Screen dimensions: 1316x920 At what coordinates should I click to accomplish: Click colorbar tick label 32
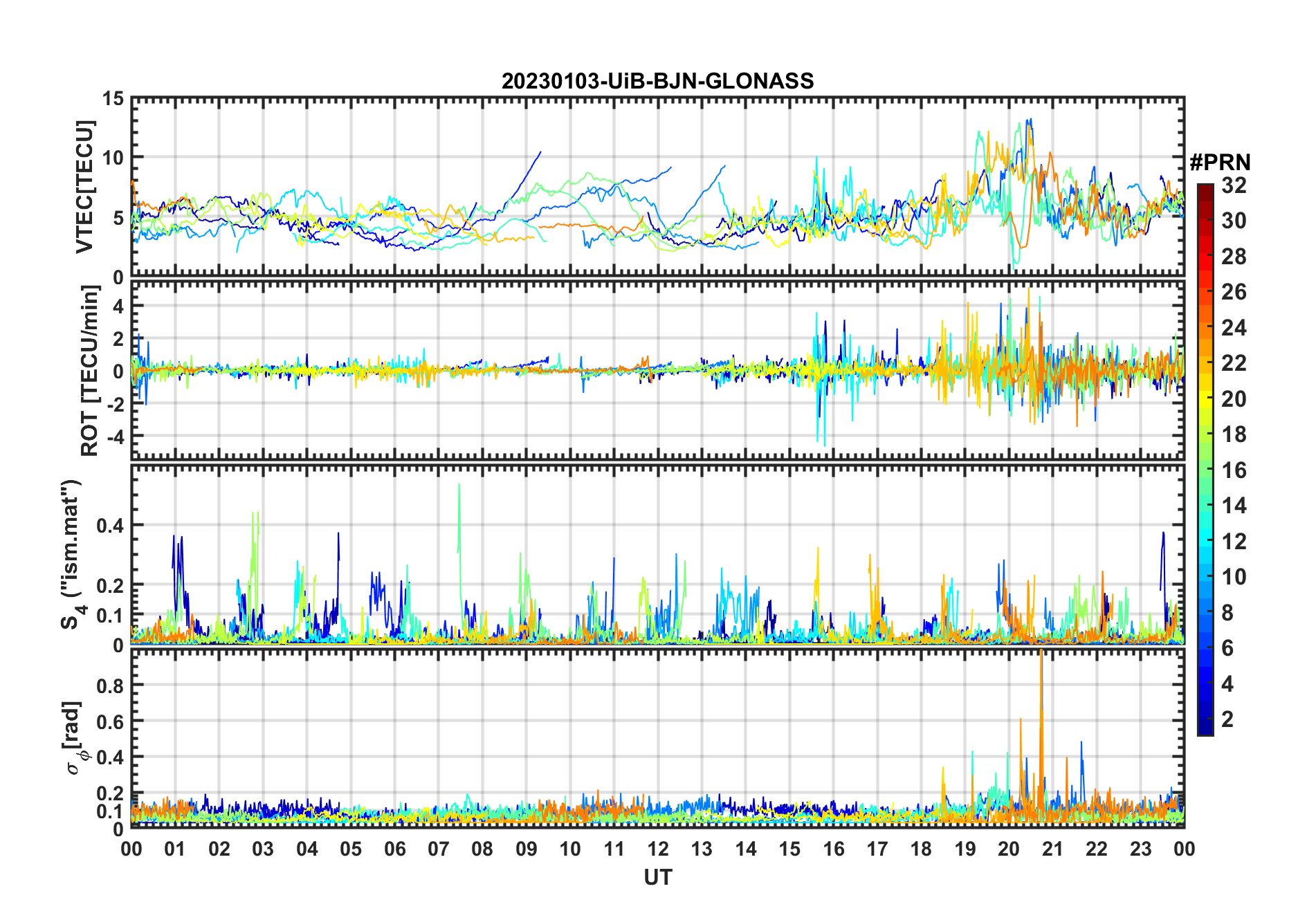click(x=1234, y=185)
